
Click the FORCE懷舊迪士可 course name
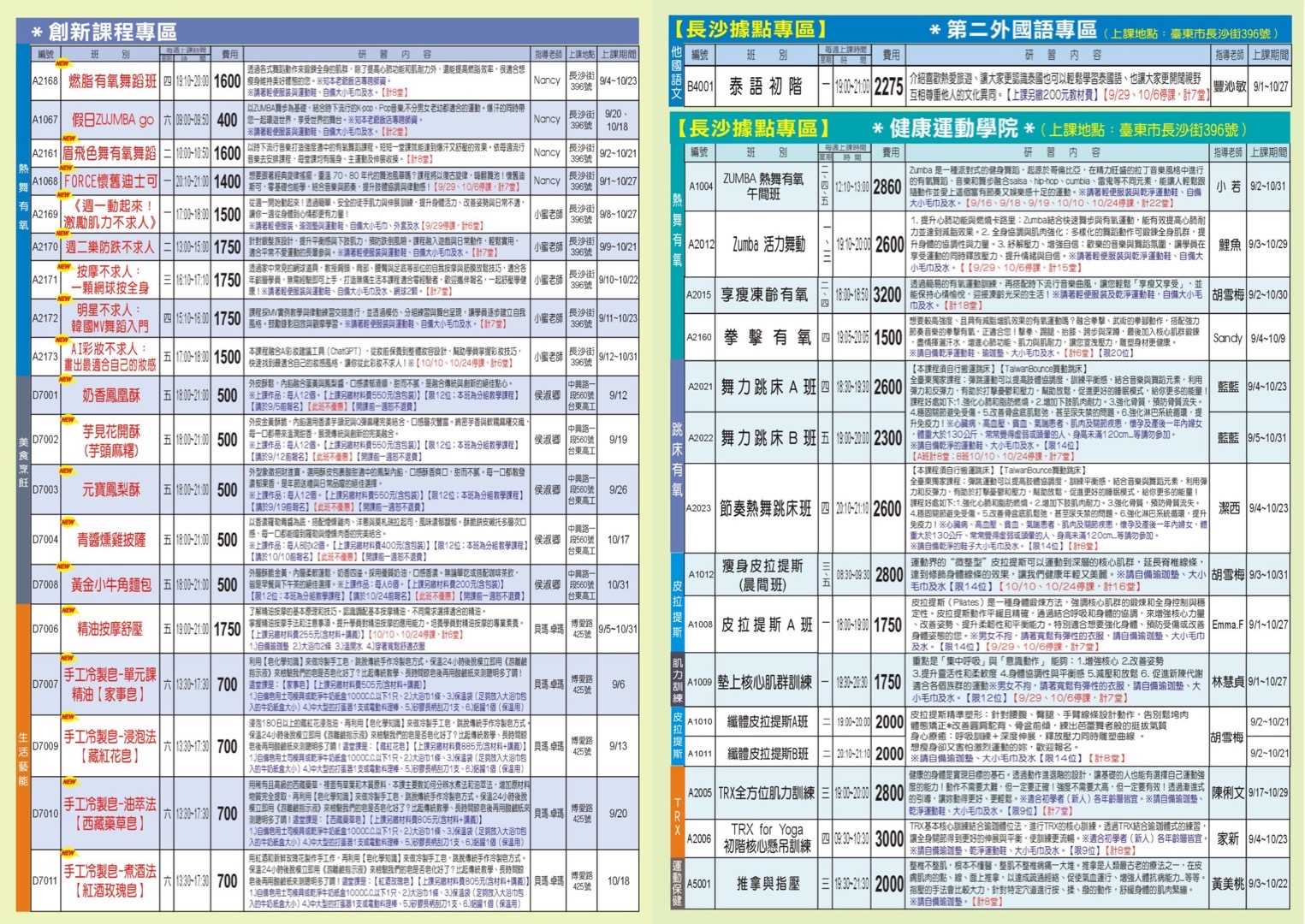point(110,181)
